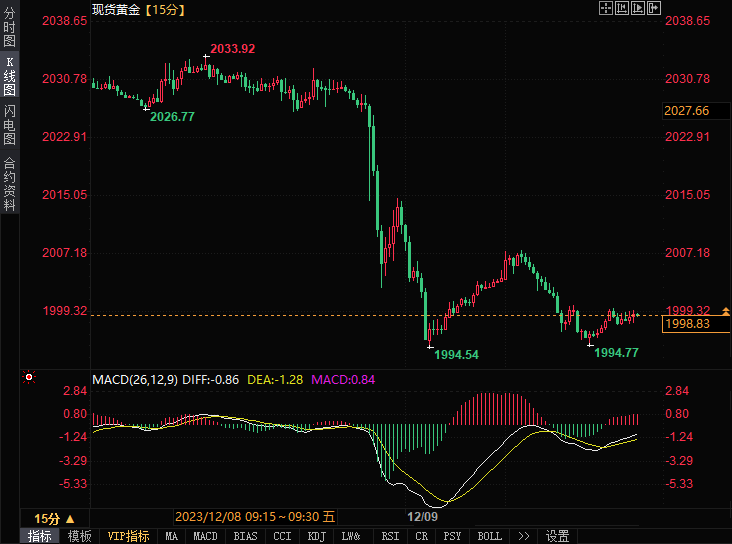This screenshot has height=544, width=732.
Task: Apply the BIAS indicator
Action: click(245, 536)
